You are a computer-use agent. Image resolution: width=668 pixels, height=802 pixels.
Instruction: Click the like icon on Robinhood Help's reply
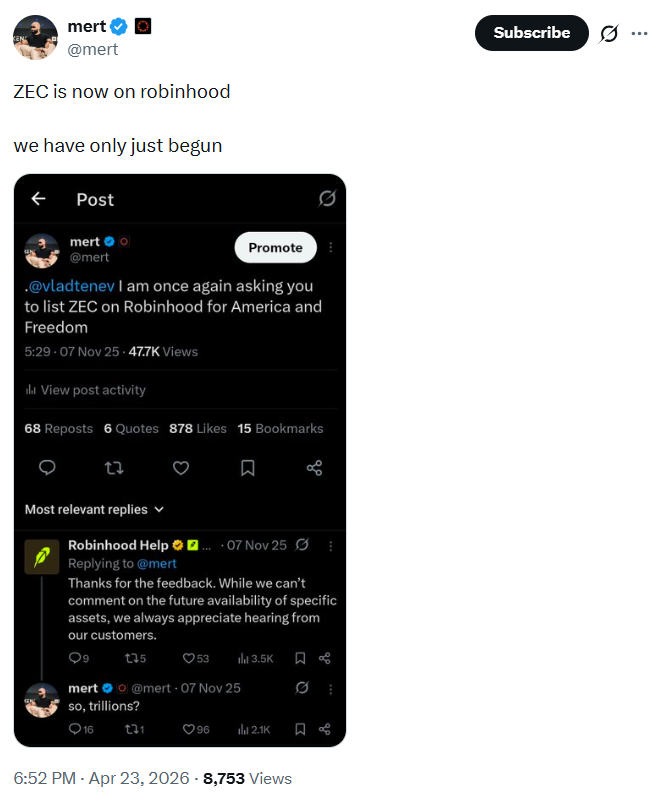tap(190, 658)
